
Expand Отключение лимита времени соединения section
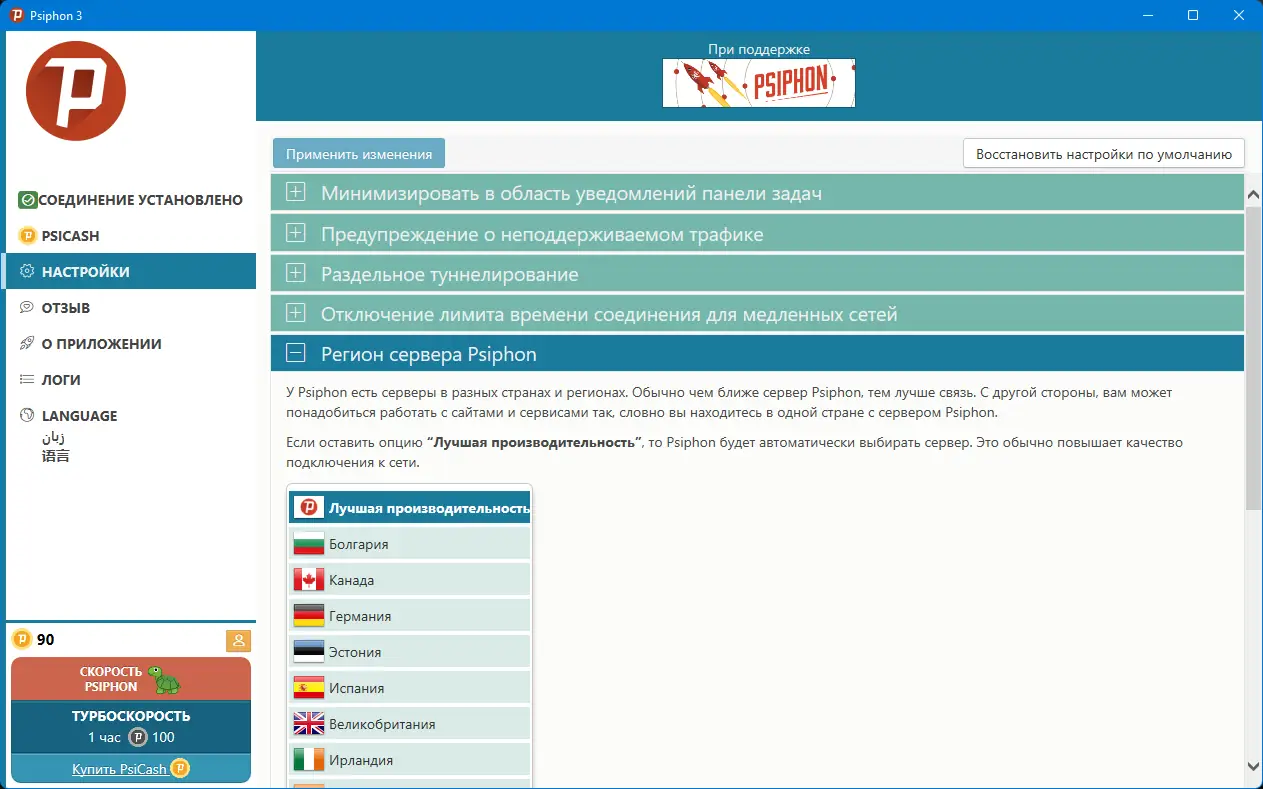click(x=757, y=314)
